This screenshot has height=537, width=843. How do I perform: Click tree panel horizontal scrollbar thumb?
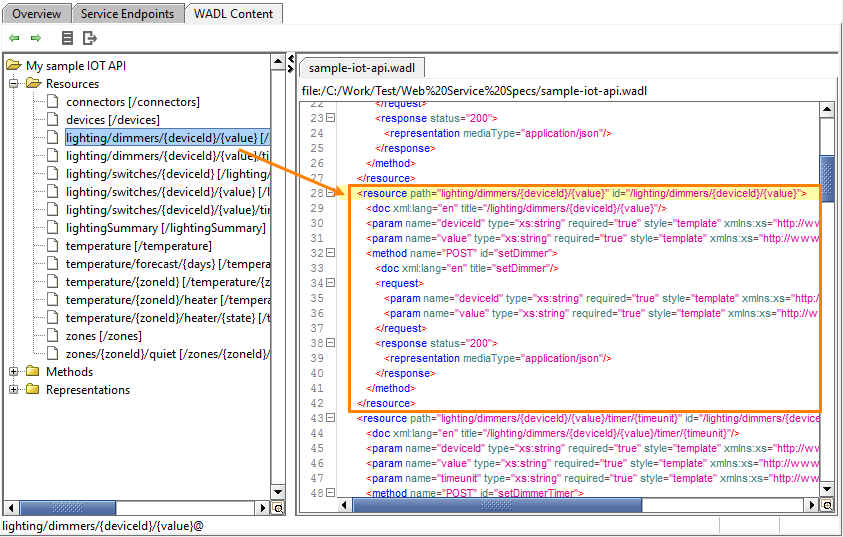click(x=68, y=507)
